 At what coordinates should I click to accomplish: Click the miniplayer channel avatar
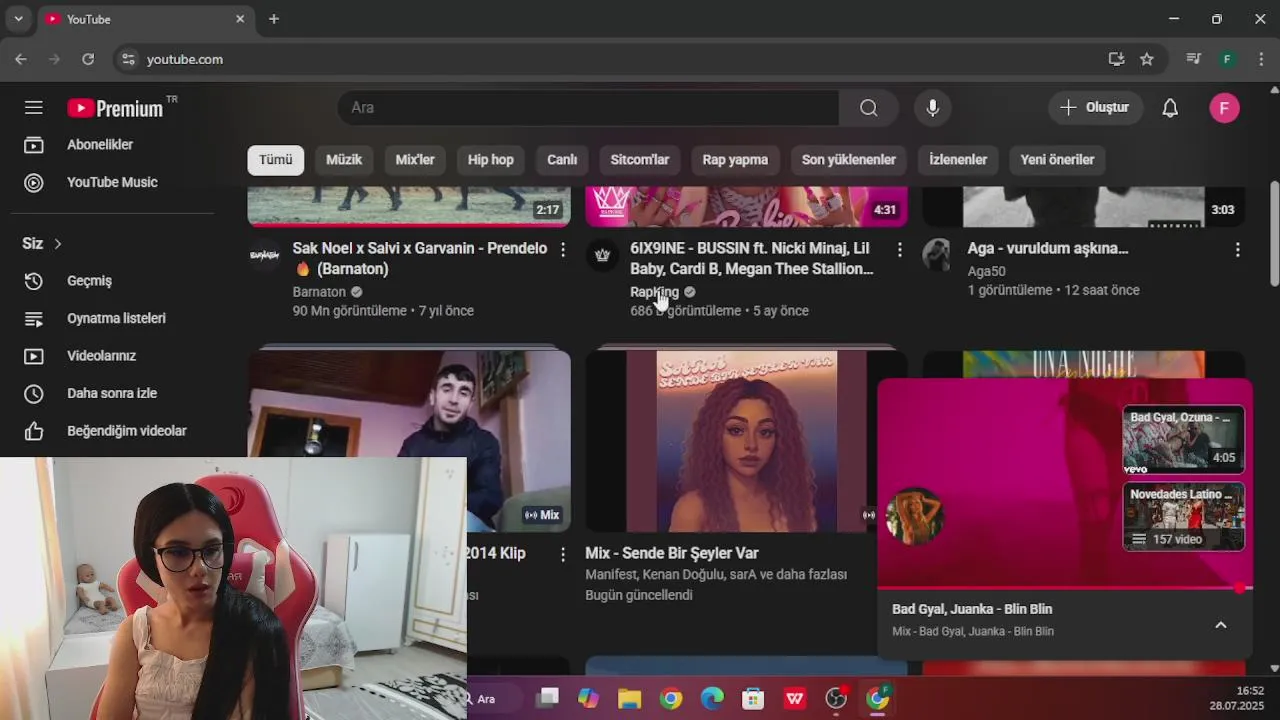[914, 516]
